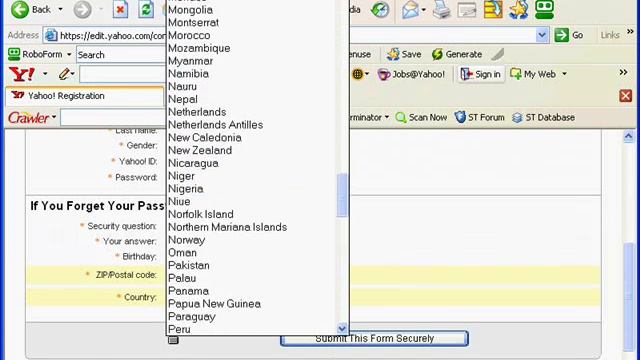The height and width of the screenshot is (360, 640).
Task: Click the Back arrow icon
Action: pos(20,9)
